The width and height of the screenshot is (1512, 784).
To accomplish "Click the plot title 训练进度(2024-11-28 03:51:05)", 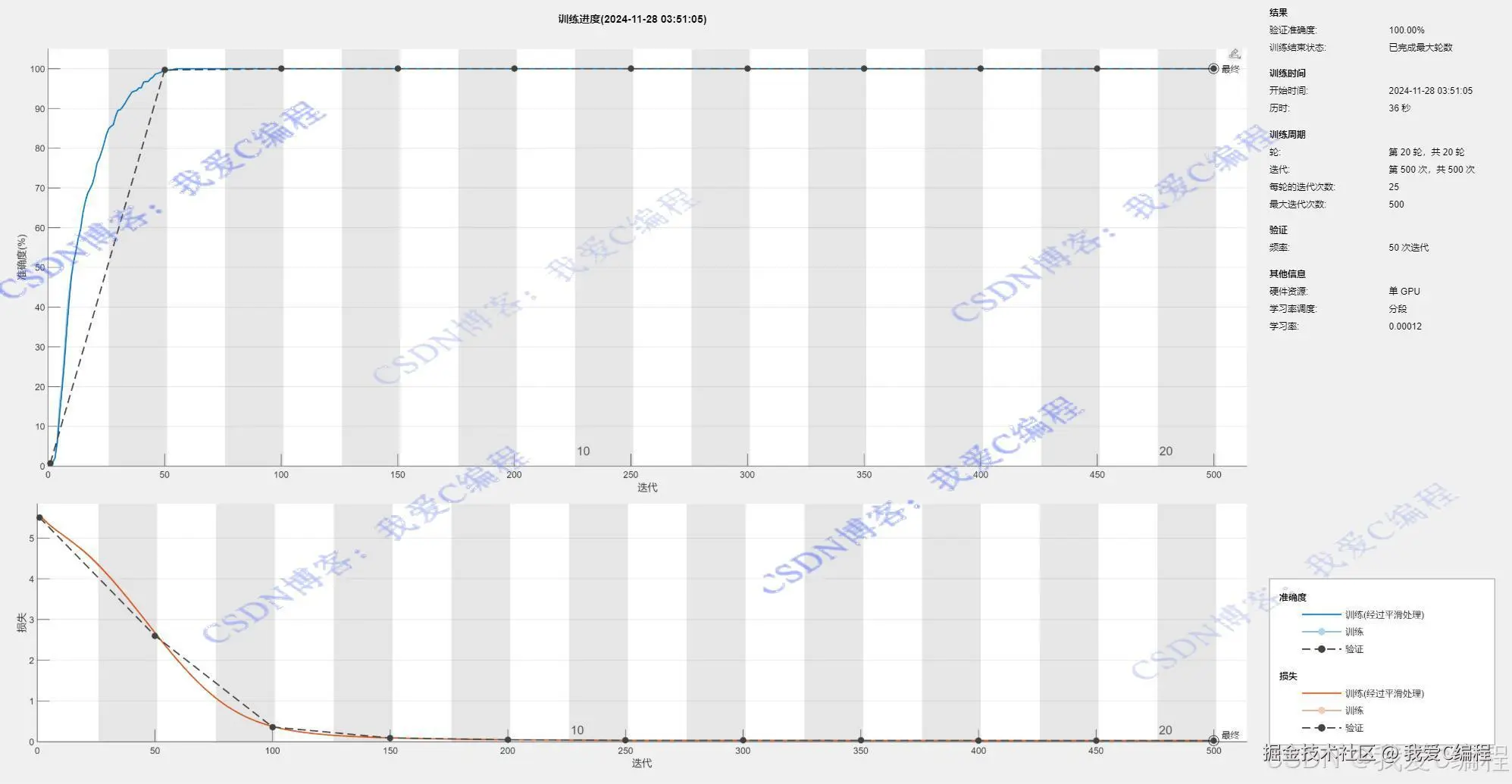I will 632,19.
